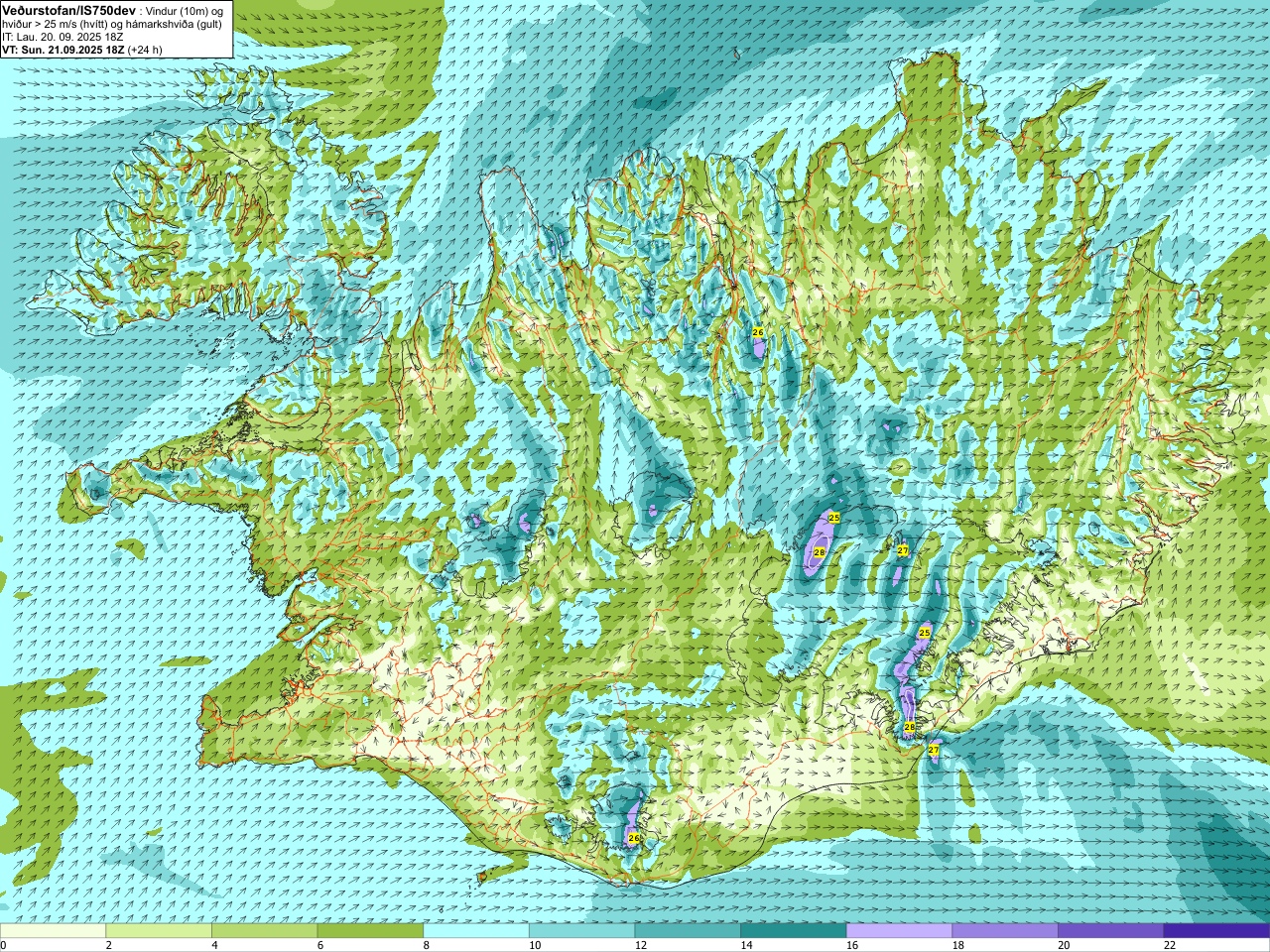The height and width of the screenshot is (952, 1270).
Task: Select the violet 20–22 m/s legend swatch
Action: 1111,931
